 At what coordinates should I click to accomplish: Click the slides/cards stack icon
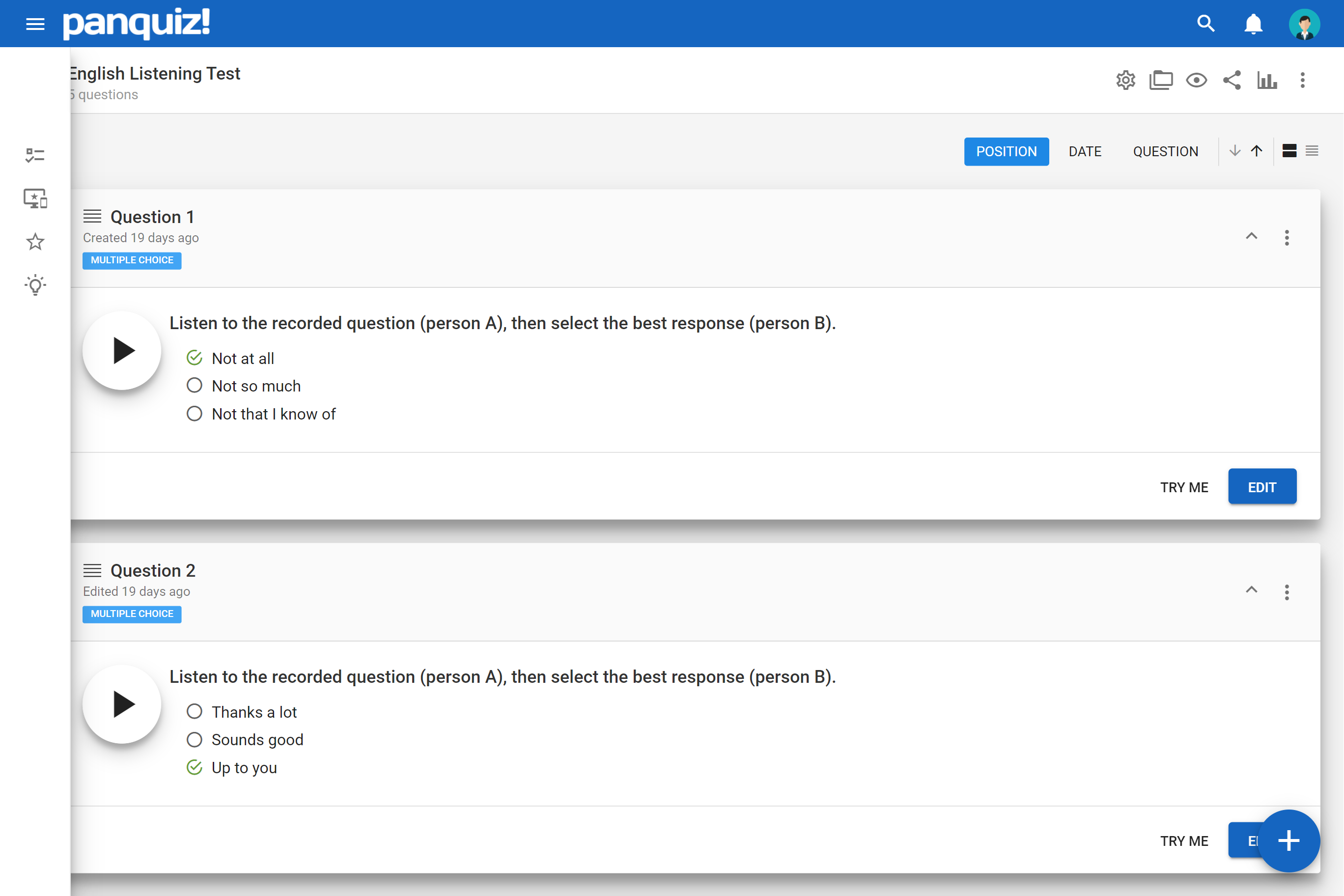[1161, 80]
